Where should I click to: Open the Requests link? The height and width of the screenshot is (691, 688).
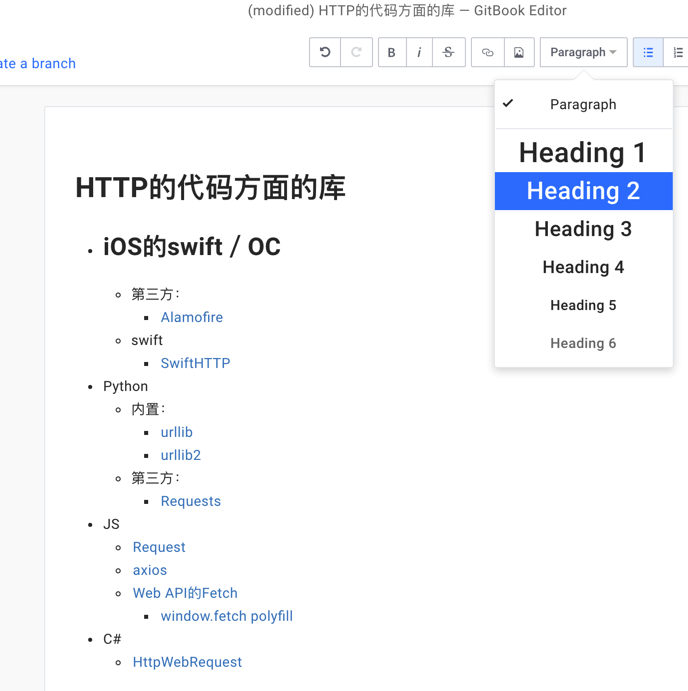click(x=190, y=501)
